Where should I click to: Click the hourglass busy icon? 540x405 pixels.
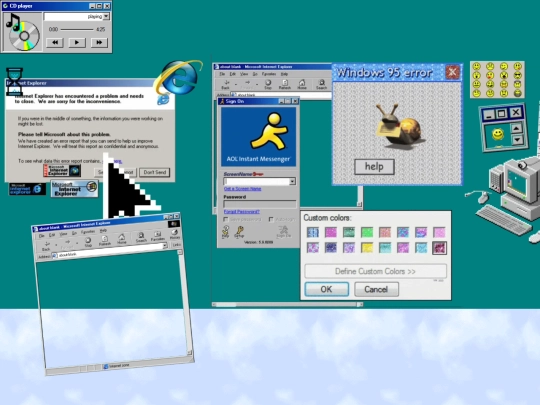coord(14,81)
